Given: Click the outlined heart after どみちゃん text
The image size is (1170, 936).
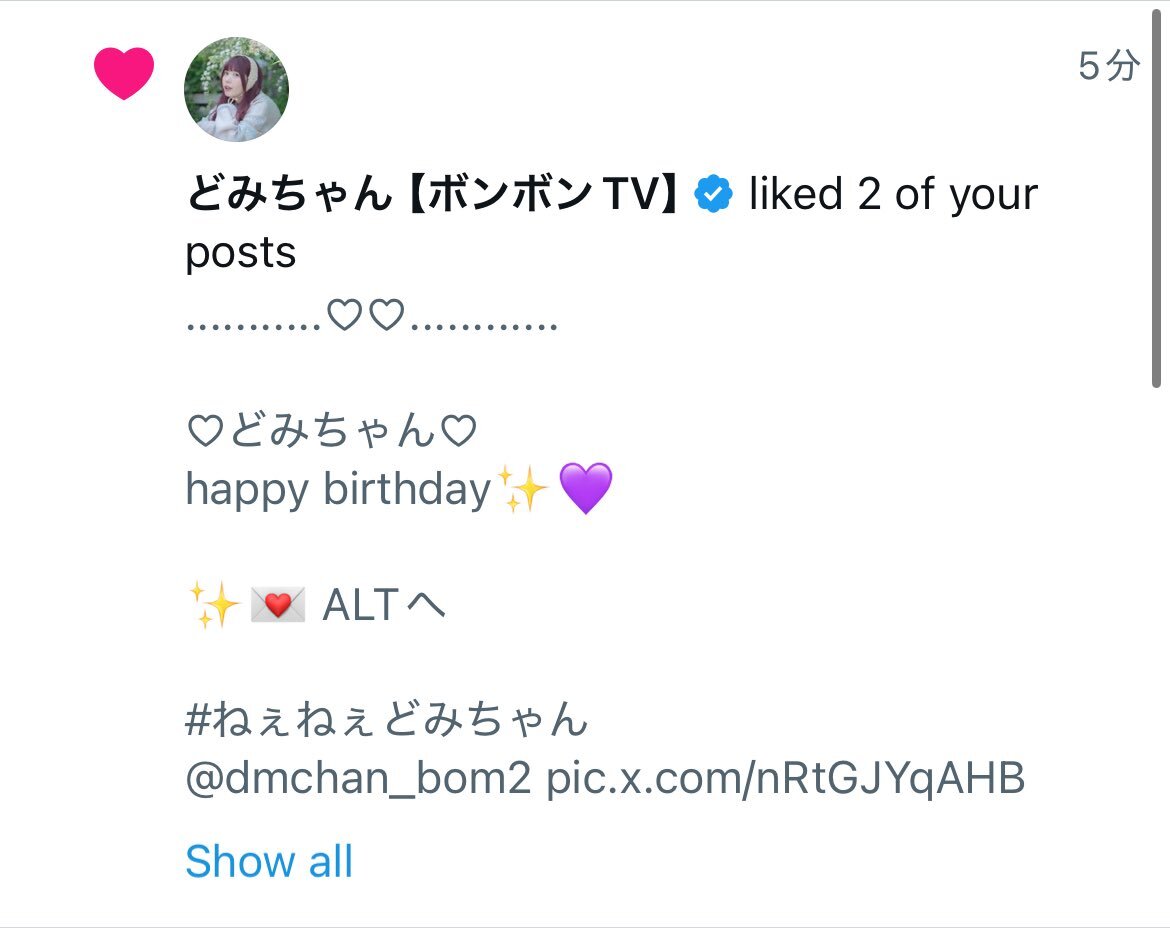Looking at the screenshot, I should 458,431.
